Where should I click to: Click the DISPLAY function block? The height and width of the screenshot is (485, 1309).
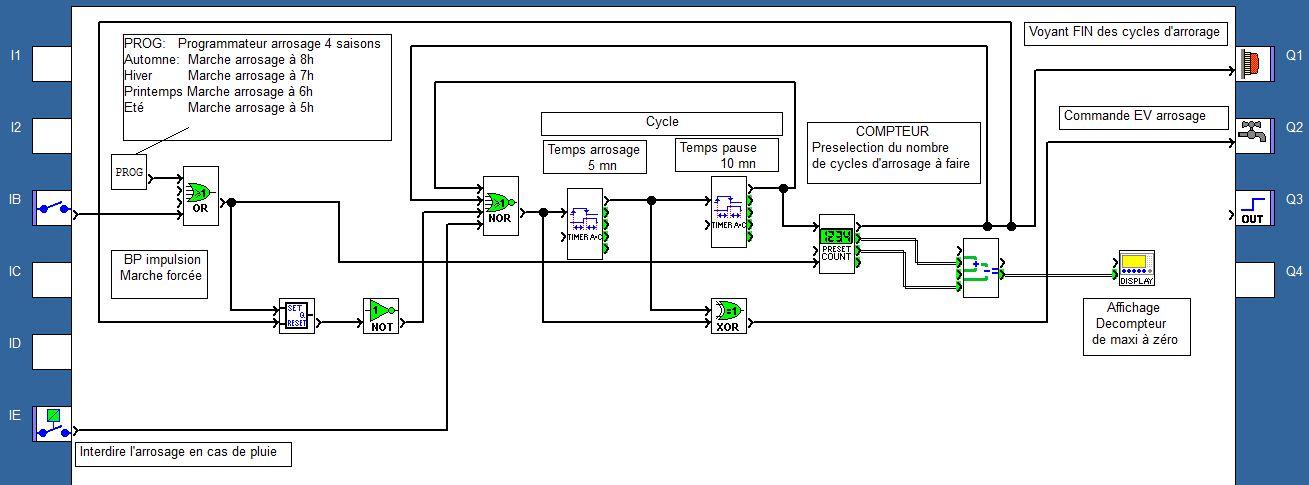[x=1134, y=268]
